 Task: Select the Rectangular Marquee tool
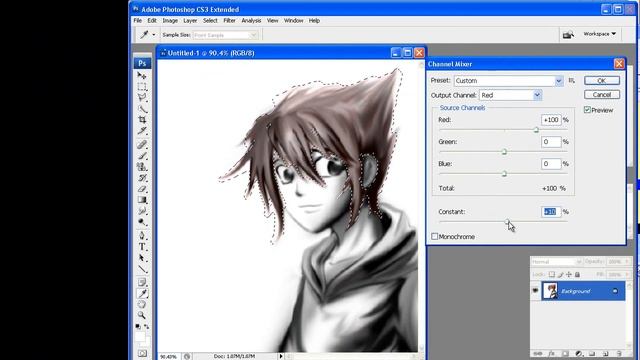tap(142, 87)
